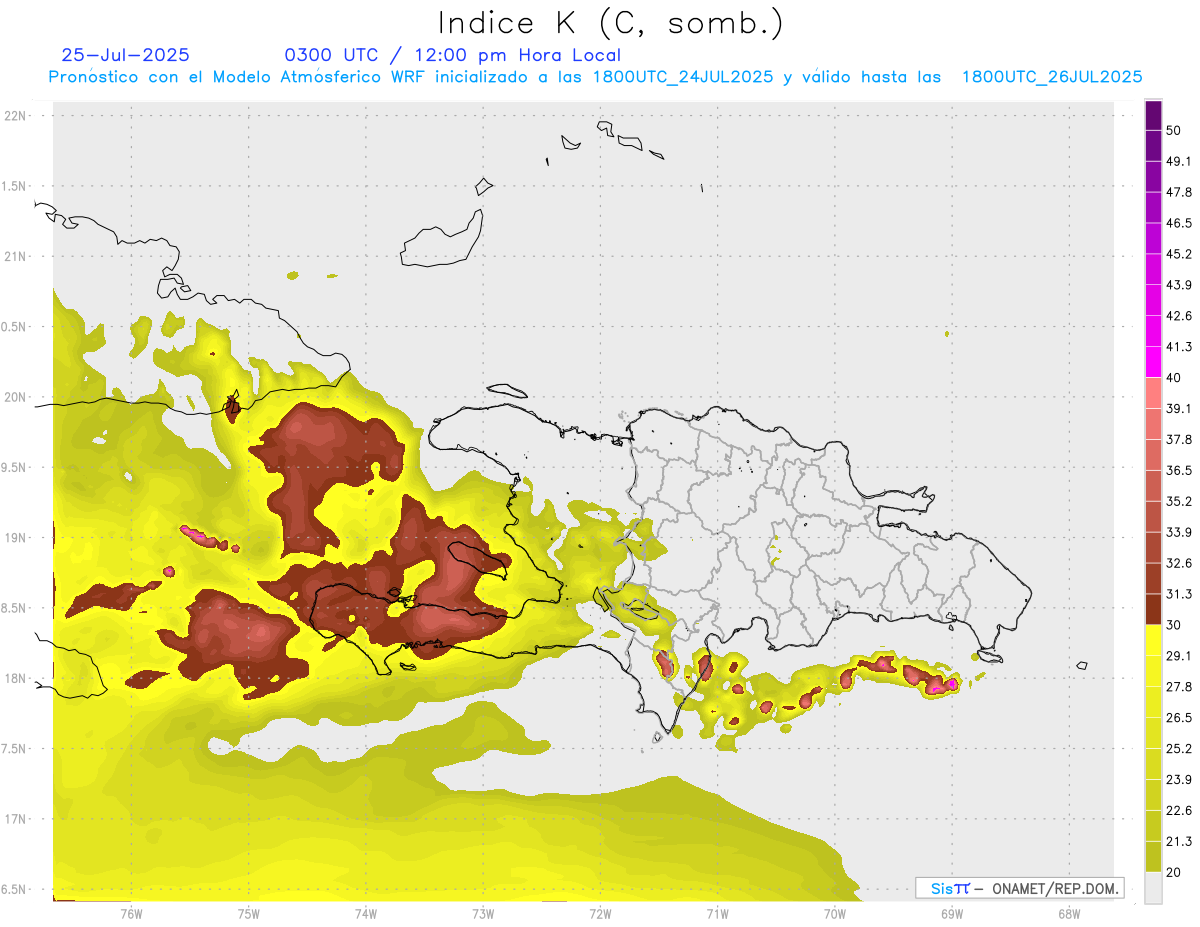Click the longitude label "74W"

[x=365, y=915]
